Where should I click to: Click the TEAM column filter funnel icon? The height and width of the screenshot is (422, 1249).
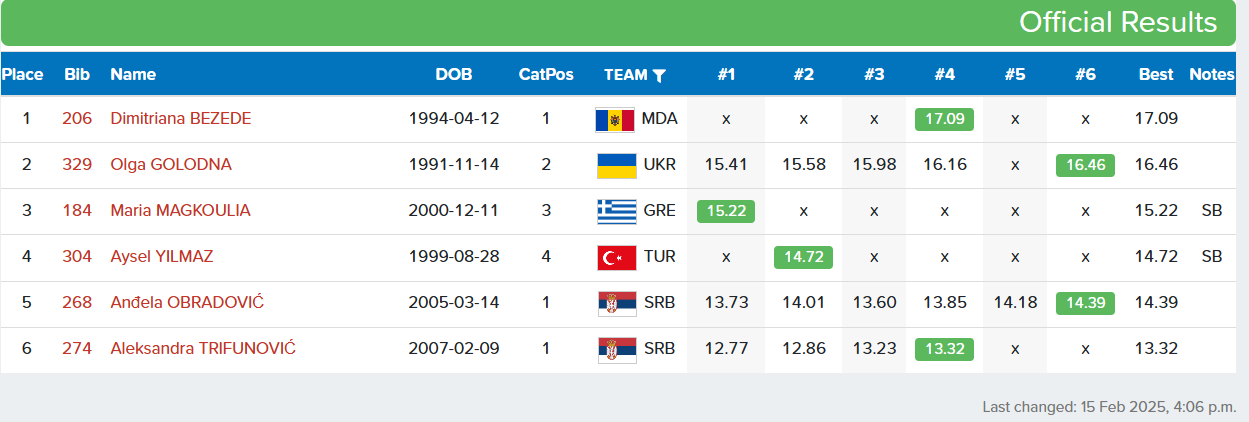click(x=659, y=75)
